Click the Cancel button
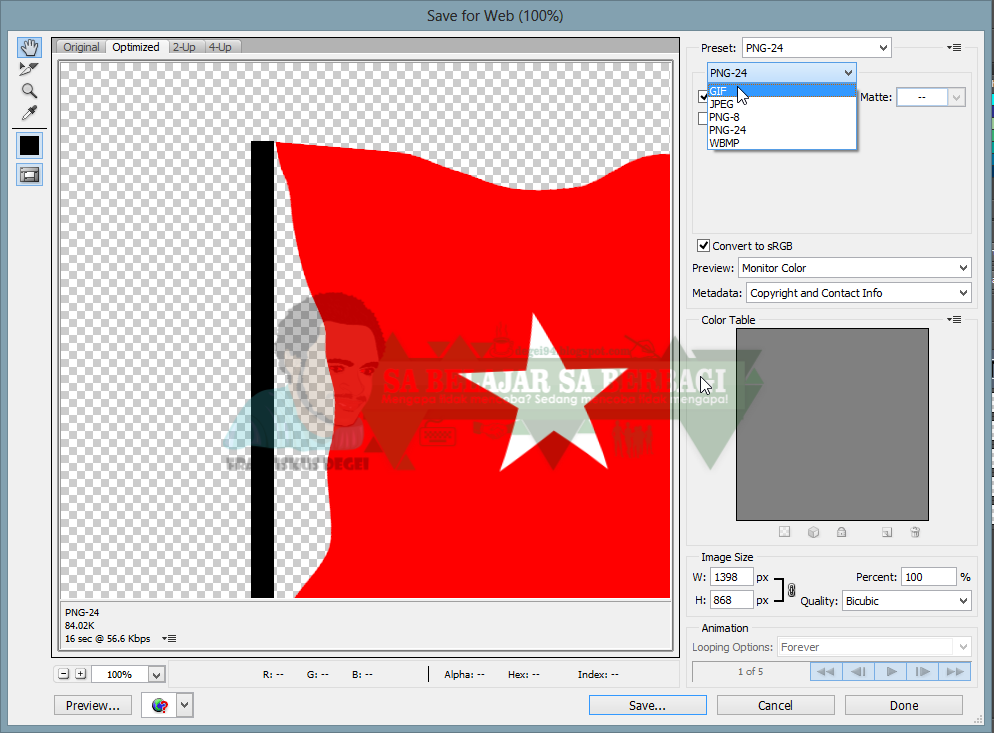Image resolution: width=994 pixels, height=733 pixels. [x=775, y=705]
